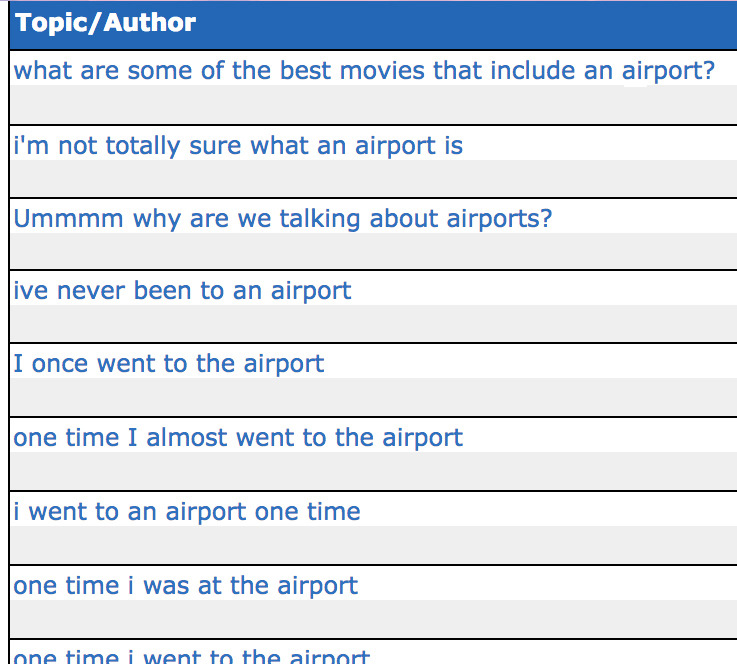Click the gray author row under "i went to an airport"
The image size is (737, 664).
(374, 545)
